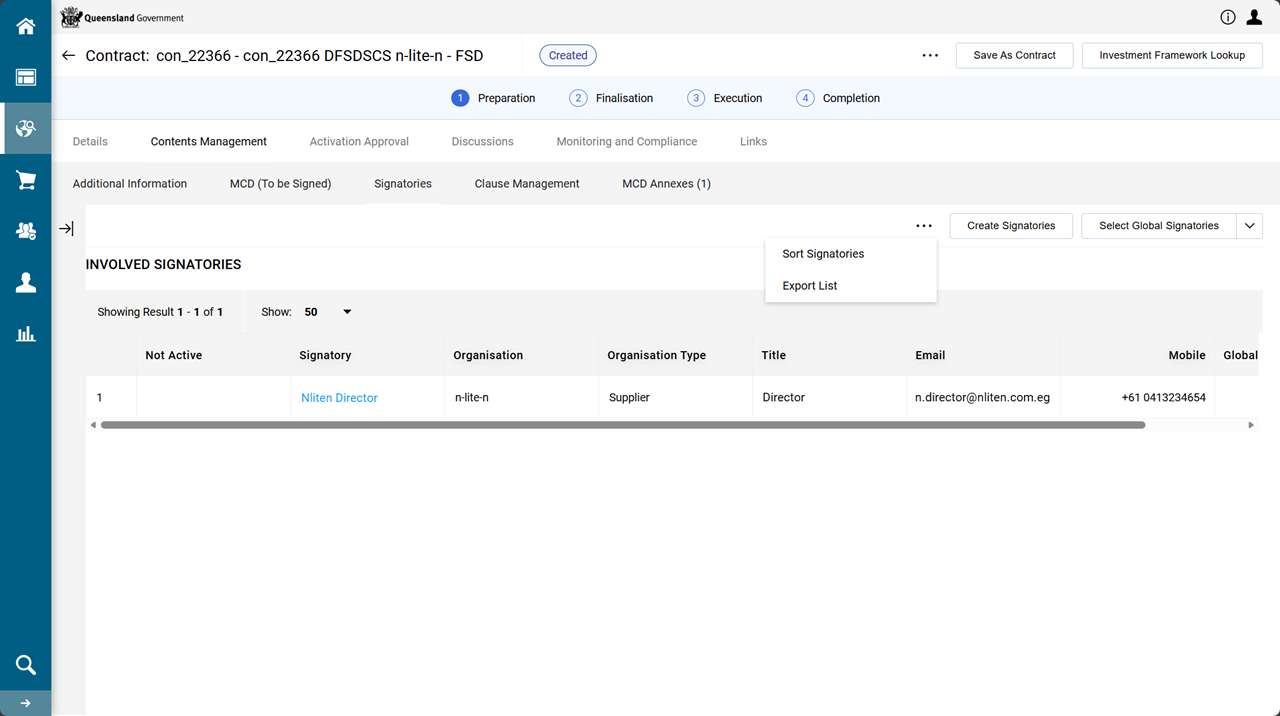Click the horizontal table scrollbar

click(x=622, y=425)
